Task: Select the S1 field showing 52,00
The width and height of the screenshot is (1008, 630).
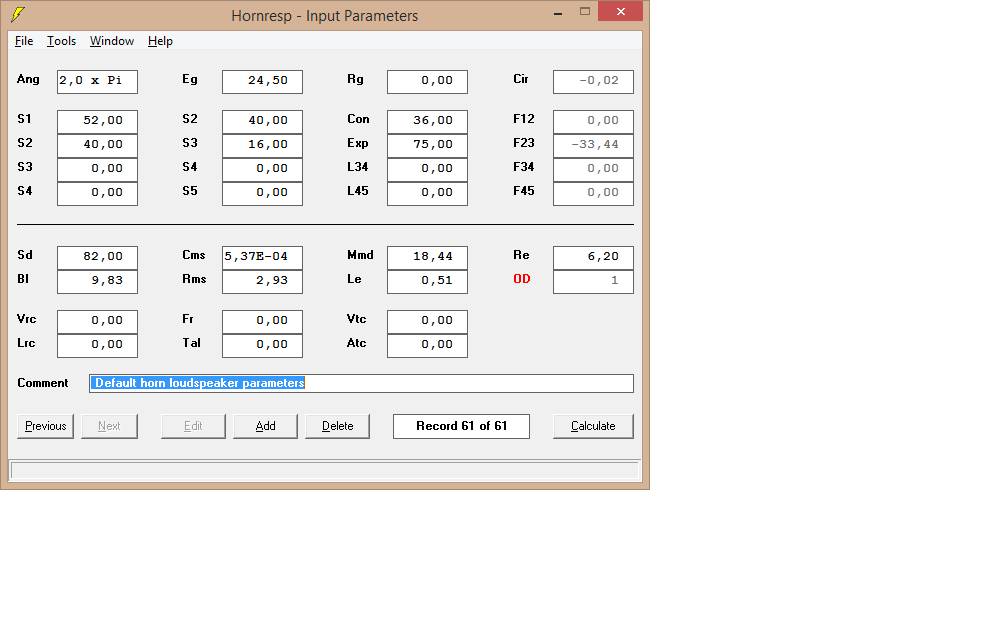Action: [97, 122]
